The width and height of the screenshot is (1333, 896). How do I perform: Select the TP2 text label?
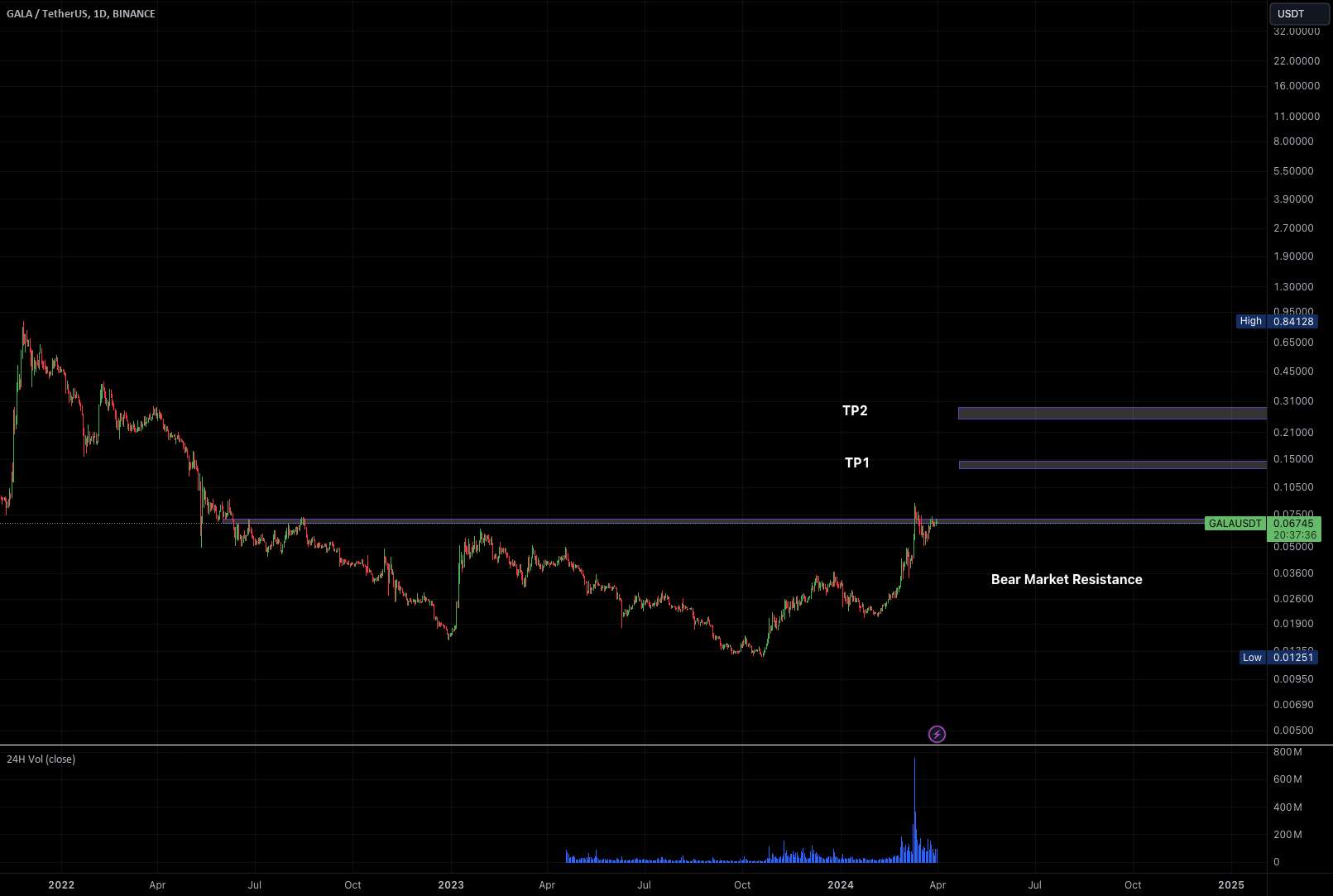click(855, 410)
